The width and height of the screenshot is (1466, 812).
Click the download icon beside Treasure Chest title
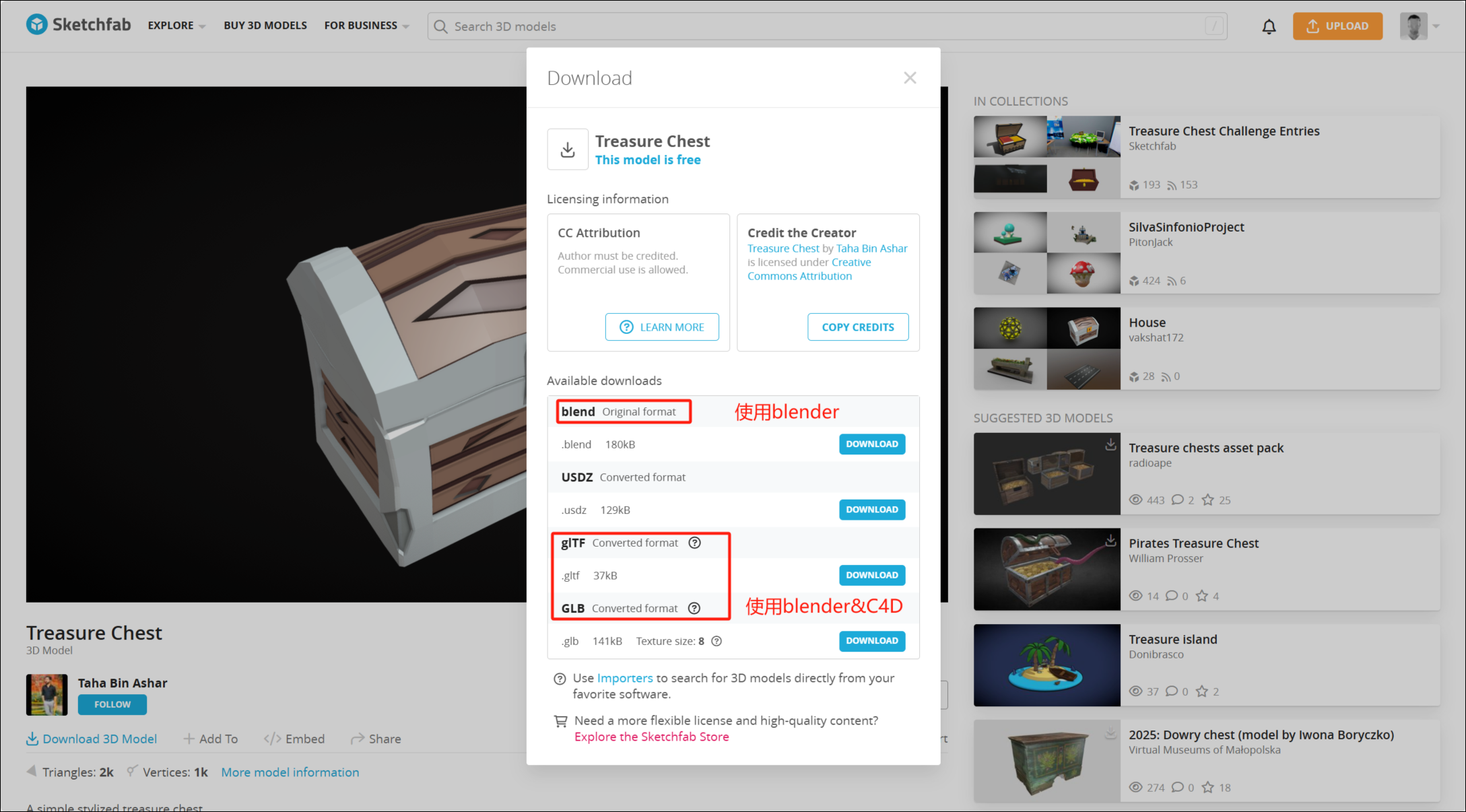pyautogui.click(x=568, y=149)
